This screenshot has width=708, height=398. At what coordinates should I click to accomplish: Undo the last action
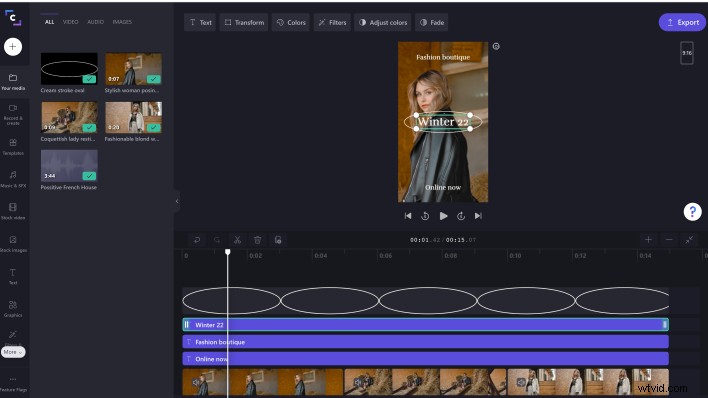pyautogui.click(x=197, y=240)
